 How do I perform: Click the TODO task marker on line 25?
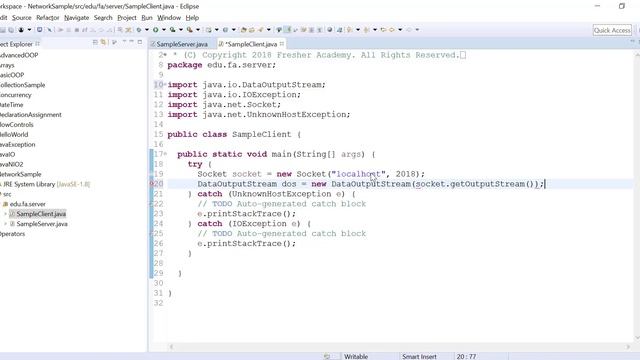[x=151, y=233]
